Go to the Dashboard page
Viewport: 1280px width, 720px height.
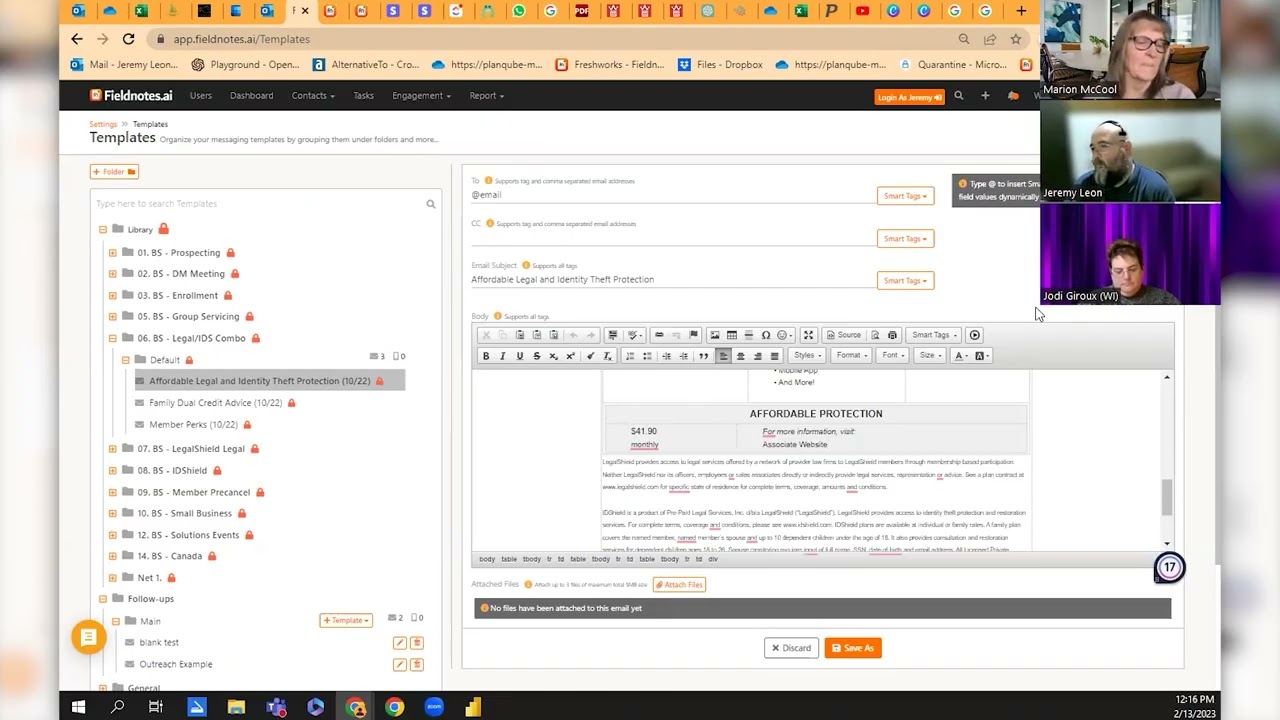click(x=251, y=96)
